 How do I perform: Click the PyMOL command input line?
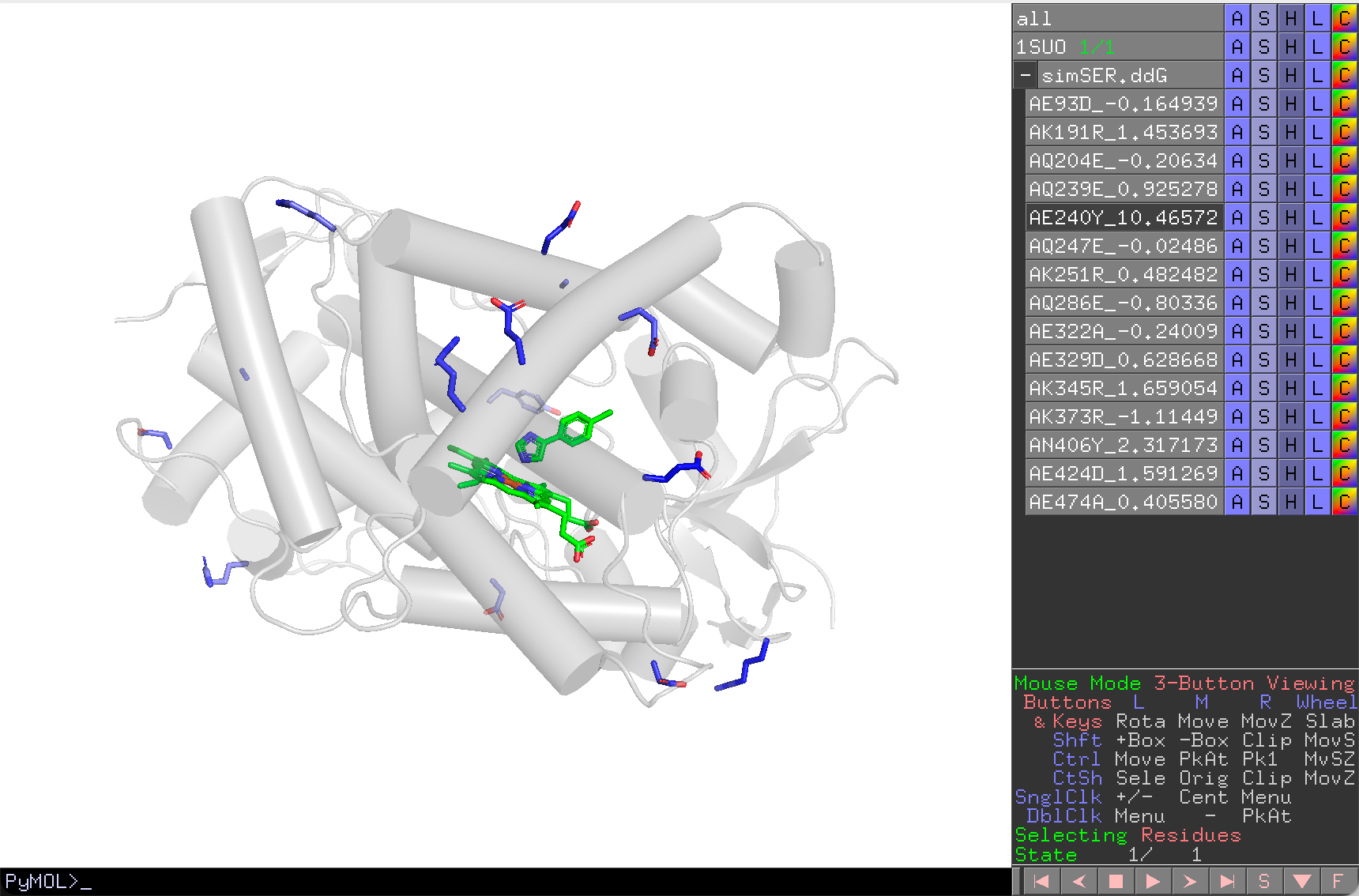point(506,882)
